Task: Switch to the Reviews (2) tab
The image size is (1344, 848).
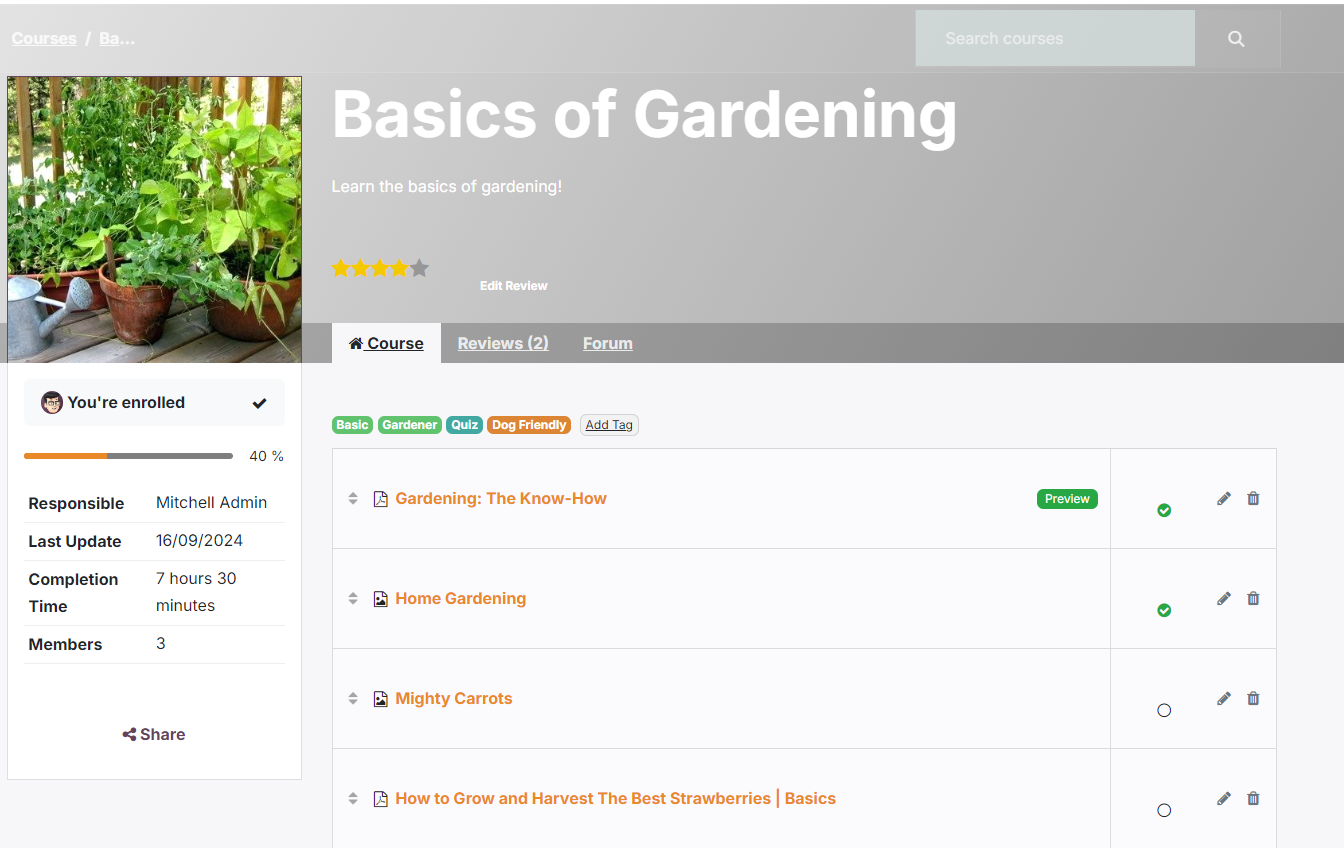Action: coord(503,343)
